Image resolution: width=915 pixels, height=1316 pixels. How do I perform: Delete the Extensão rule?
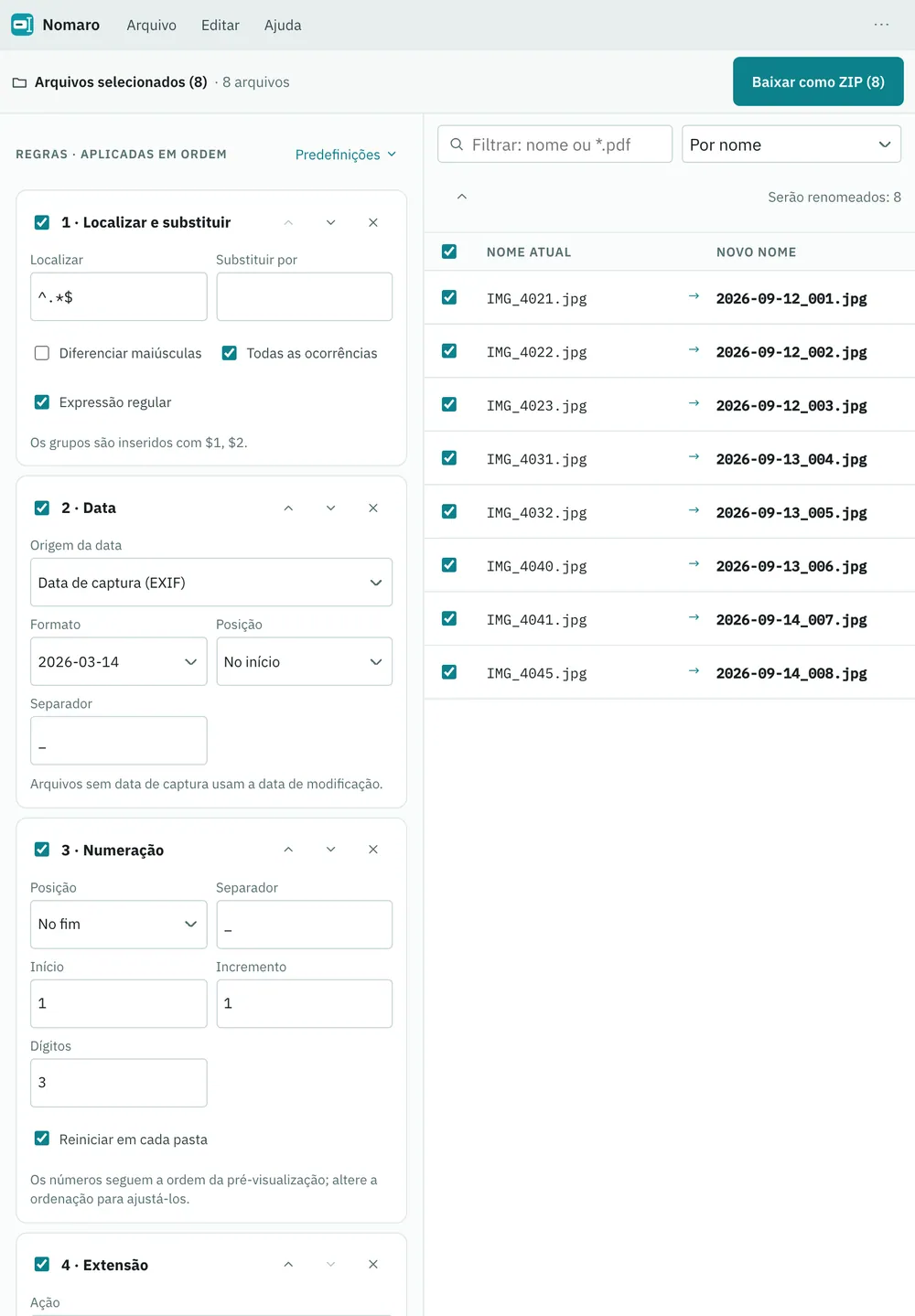tap(373, 1265)
